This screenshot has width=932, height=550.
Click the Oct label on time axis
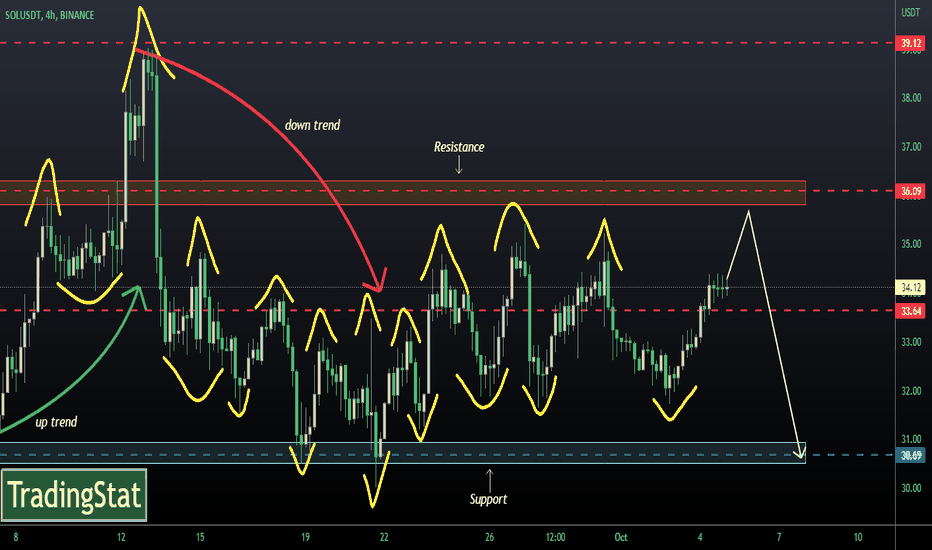621,537
